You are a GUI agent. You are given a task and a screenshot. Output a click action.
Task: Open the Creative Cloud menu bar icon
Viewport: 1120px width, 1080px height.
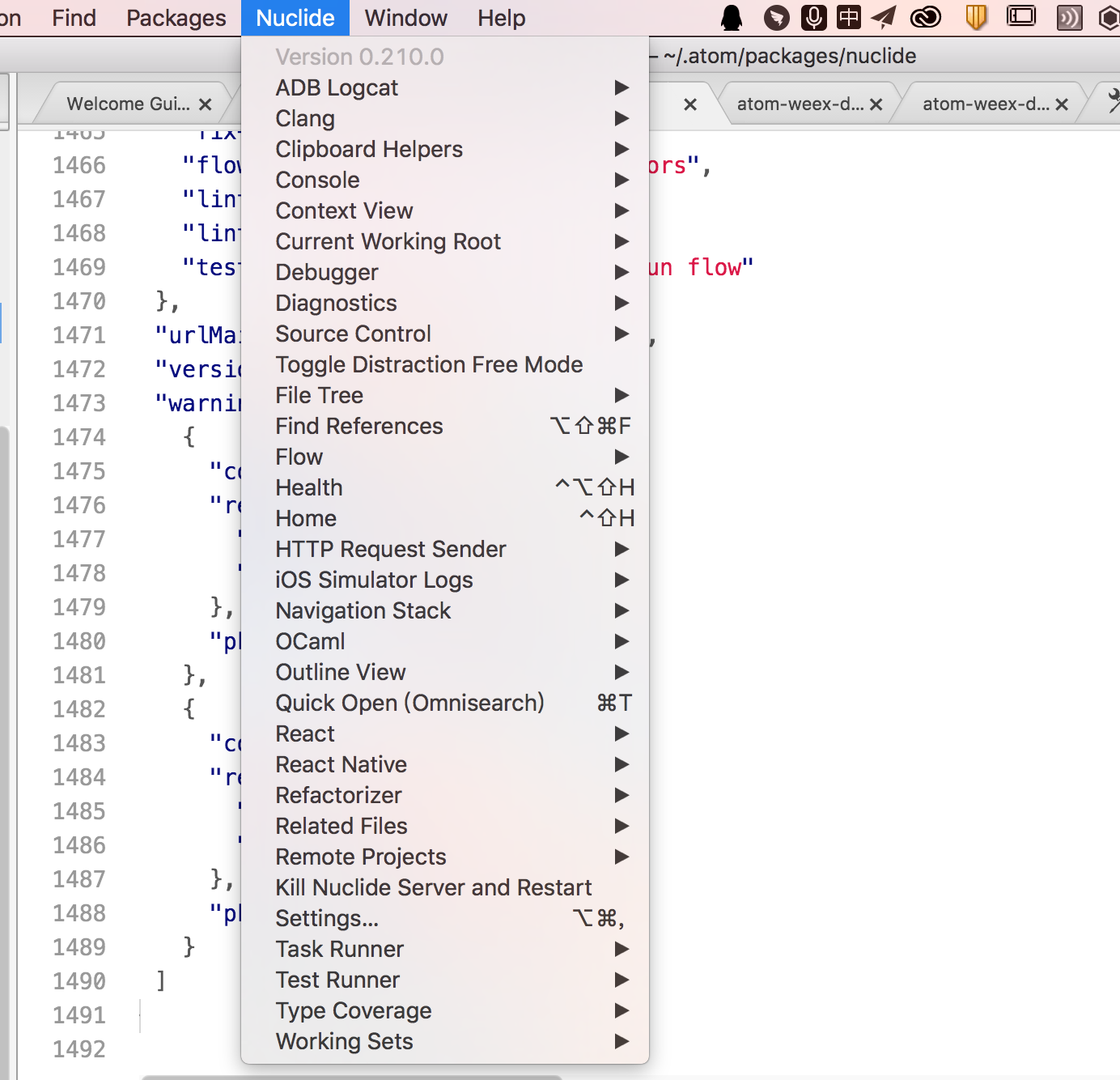[926, 17]
